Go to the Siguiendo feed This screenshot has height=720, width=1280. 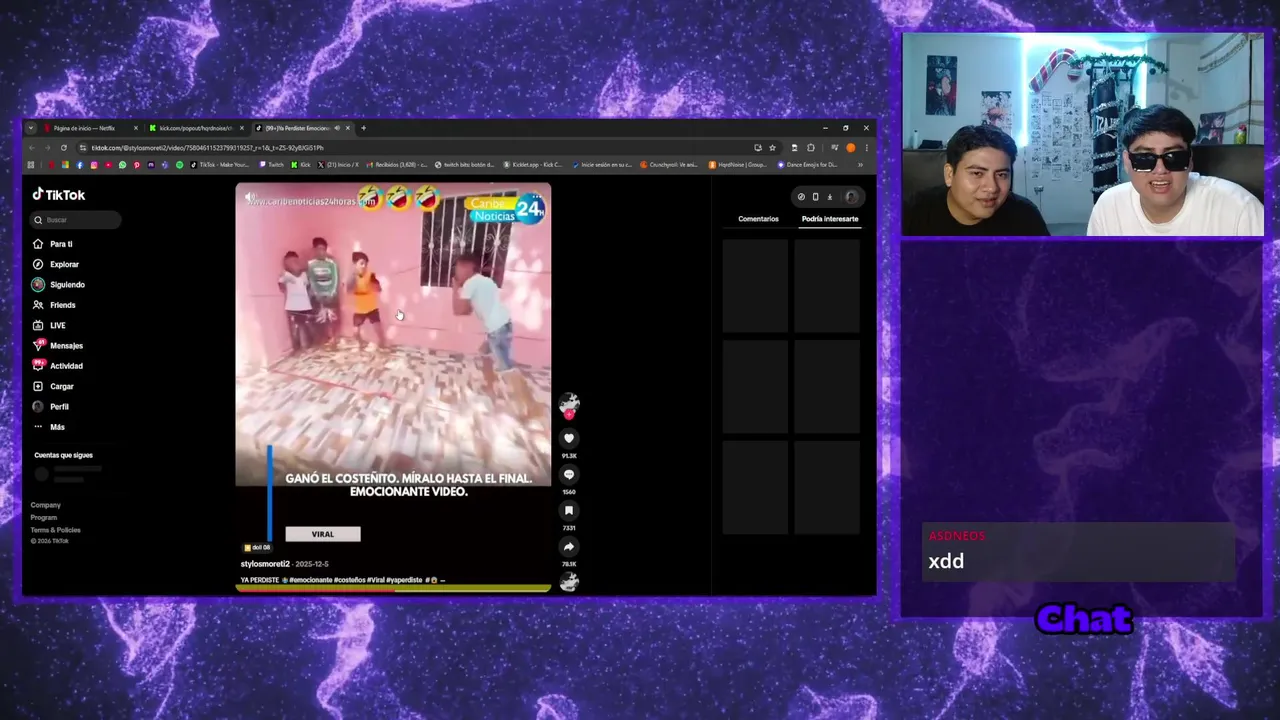[x=59, y=285]
